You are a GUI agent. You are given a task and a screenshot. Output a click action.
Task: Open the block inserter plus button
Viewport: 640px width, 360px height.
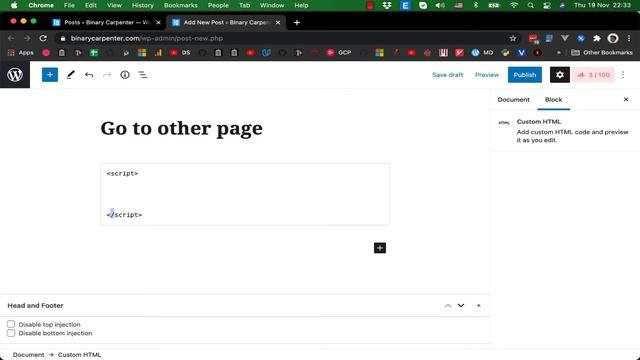tap(50, 75)
